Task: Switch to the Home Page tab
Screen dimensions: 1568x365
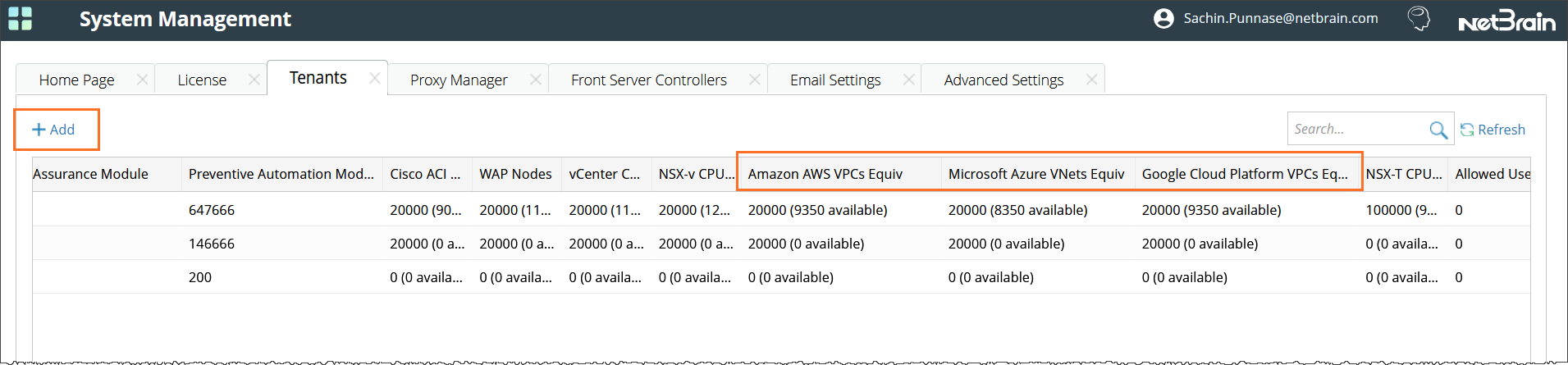Action: click(76, 80)
